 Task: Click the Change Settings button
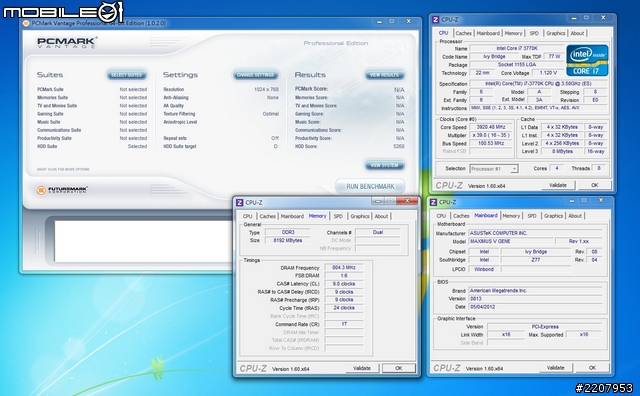pyautogui.click(x=256, y=75)
